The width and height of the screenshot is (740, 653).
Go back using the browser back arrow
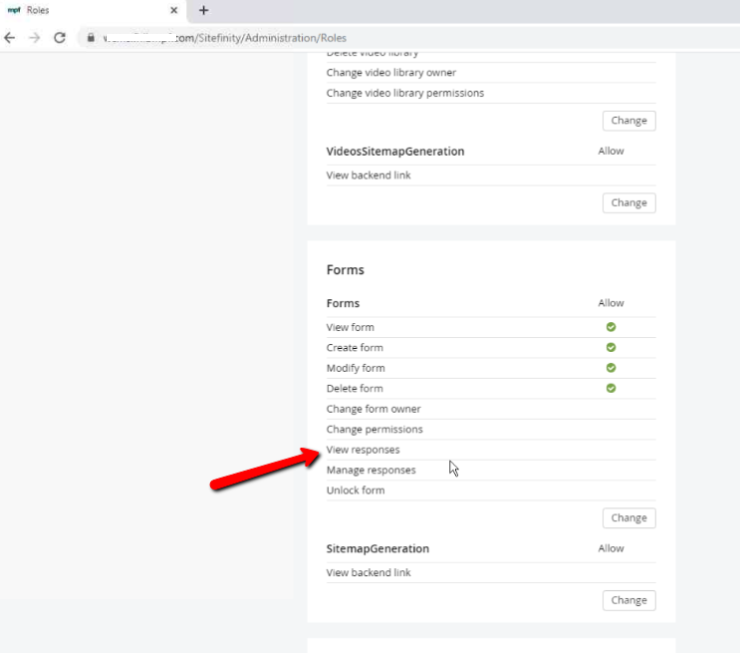coord(9,38)
